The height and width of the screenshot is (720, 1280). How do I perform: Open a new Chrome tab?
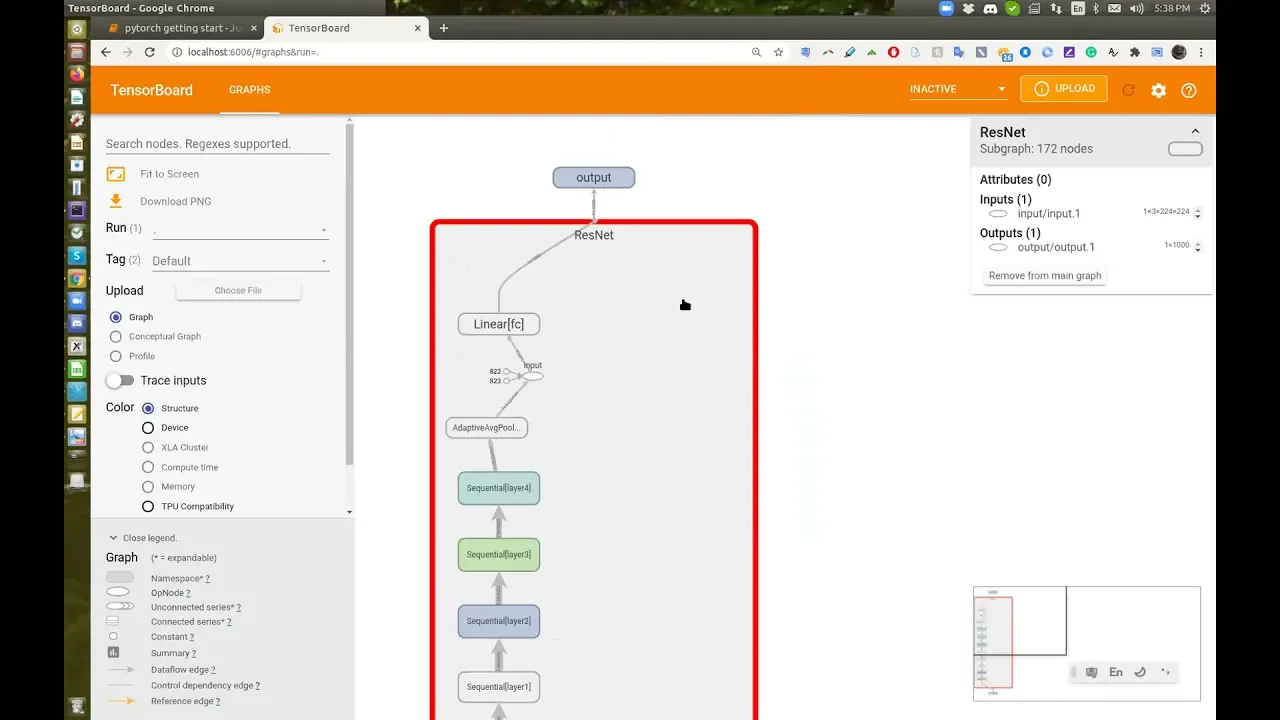pyautogui.click(x=444, y=28)
